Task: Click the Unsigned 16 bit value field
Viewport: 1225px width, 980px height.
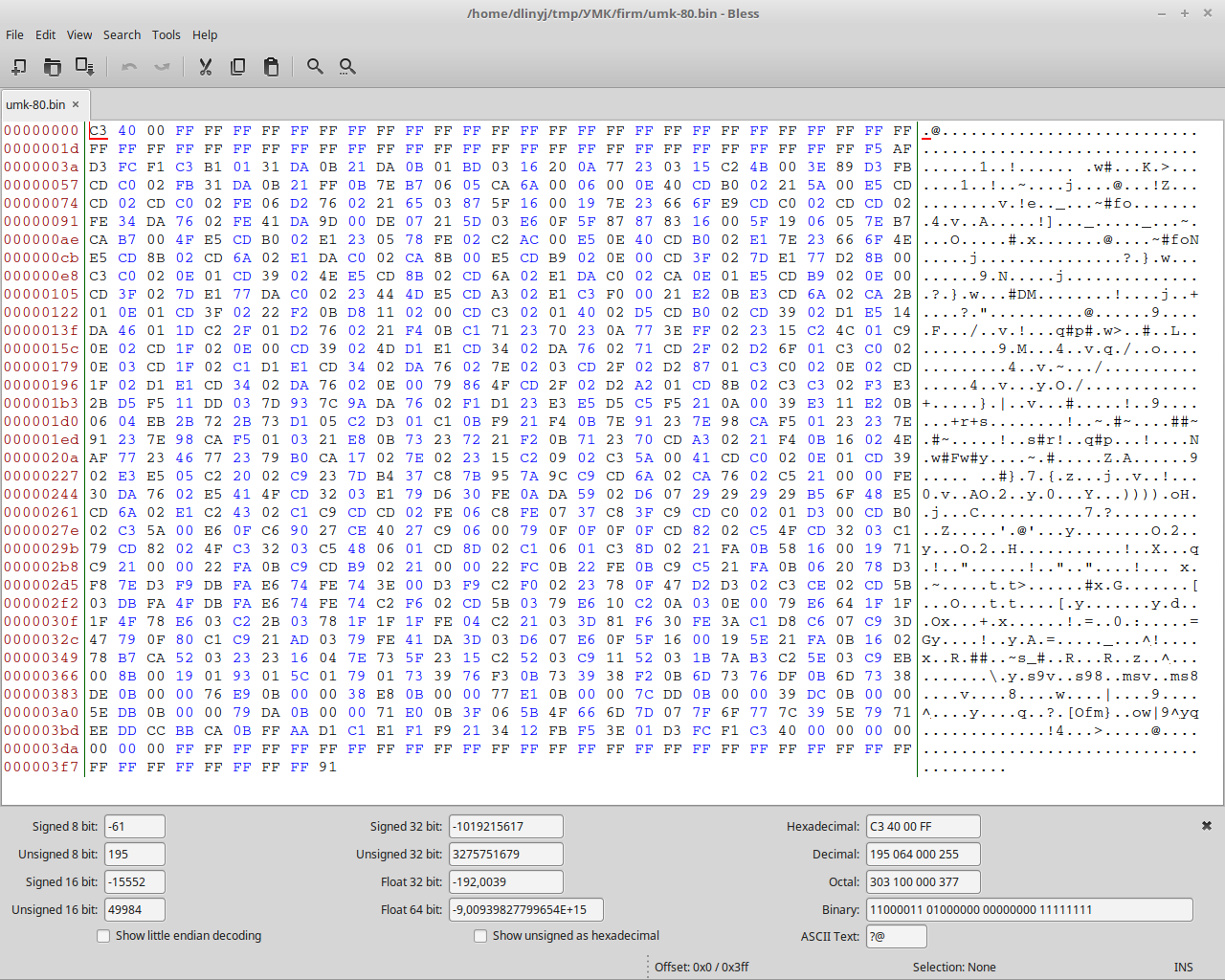Action: 134,910
